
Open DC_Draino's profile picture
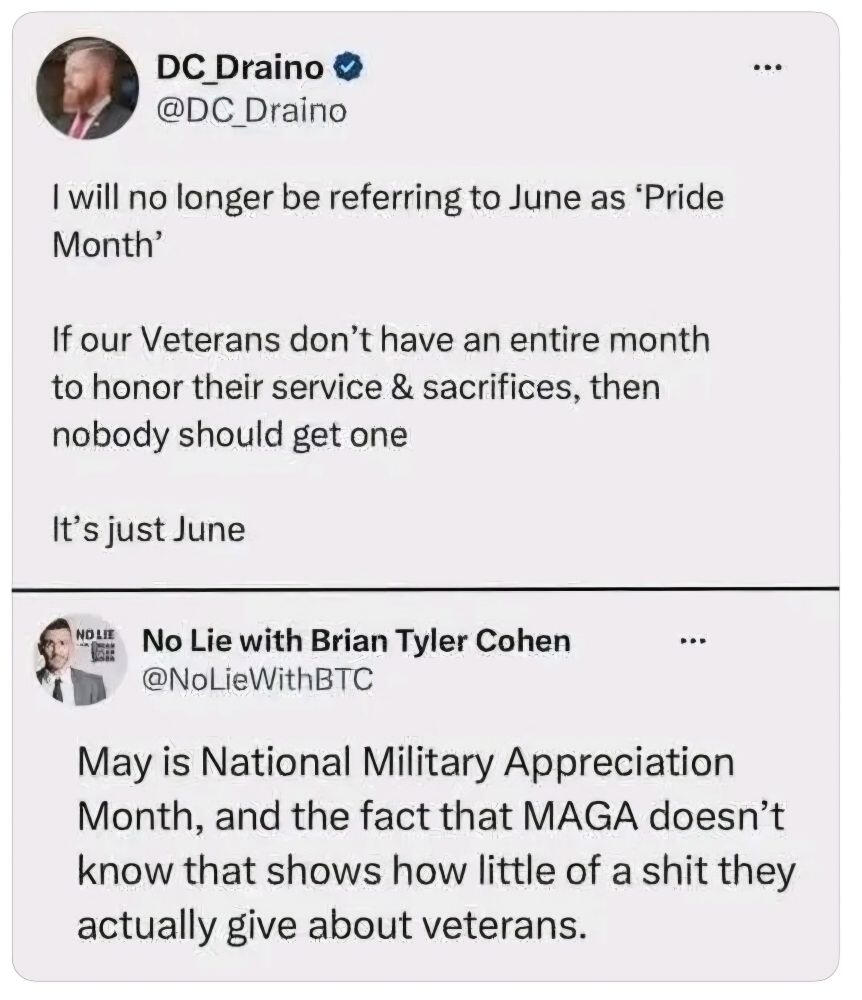(x=87, y=88)
